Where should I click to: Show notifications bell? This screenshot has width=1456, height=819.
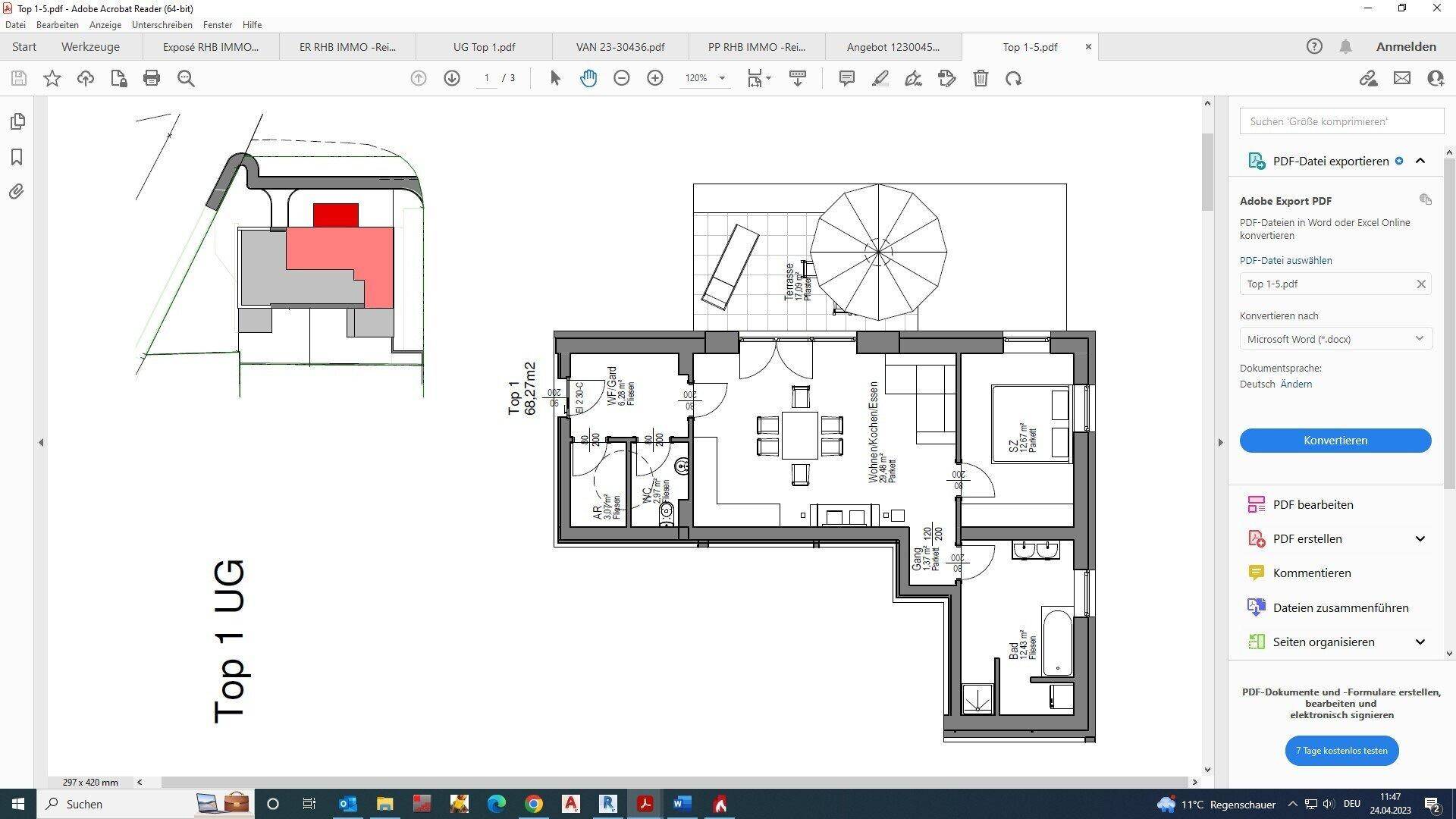coord(1345,46)
